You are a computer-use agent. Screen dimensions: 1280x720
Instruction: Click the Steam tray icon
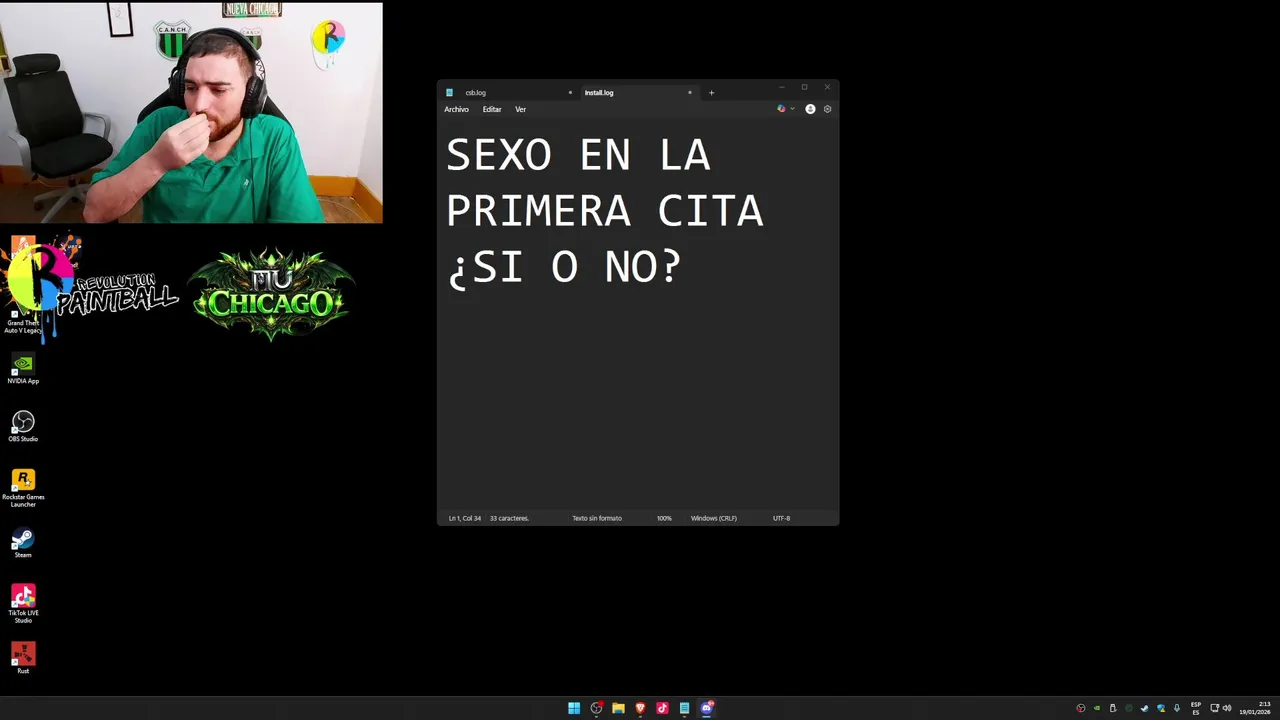(x=1144, y=708)
